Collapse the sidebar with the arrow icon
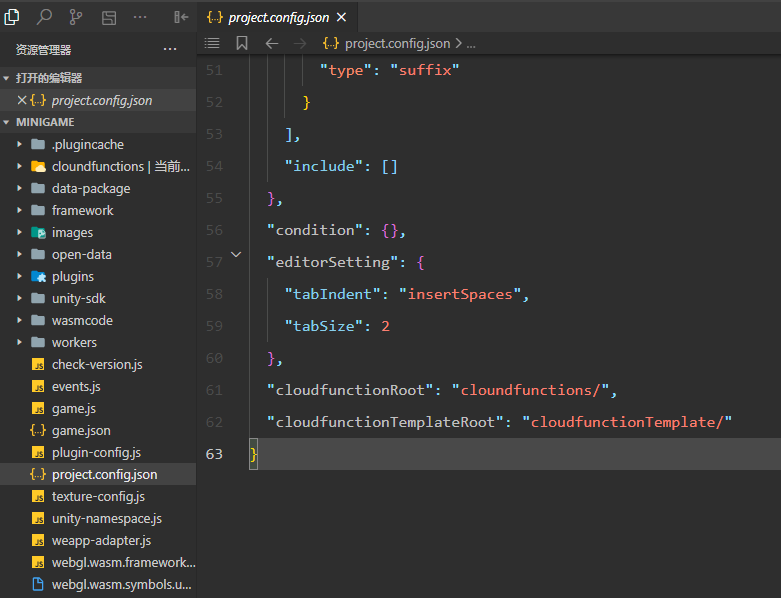 point(181,17)
